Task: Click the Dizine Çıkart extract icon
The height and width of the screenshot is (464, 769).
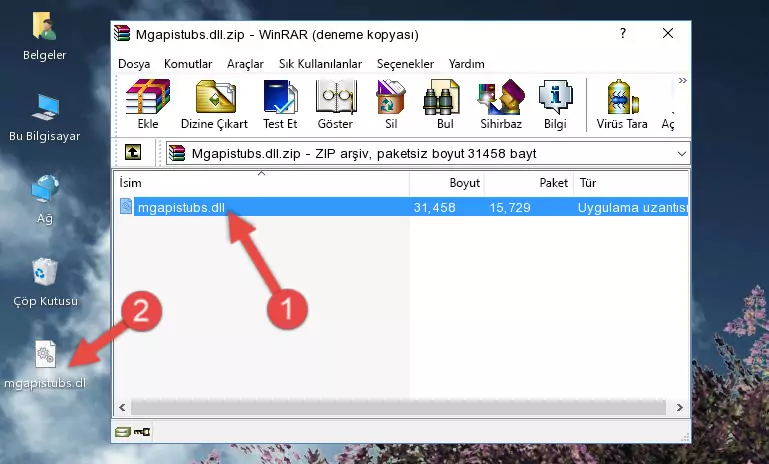Action: [x=214, y=104]
